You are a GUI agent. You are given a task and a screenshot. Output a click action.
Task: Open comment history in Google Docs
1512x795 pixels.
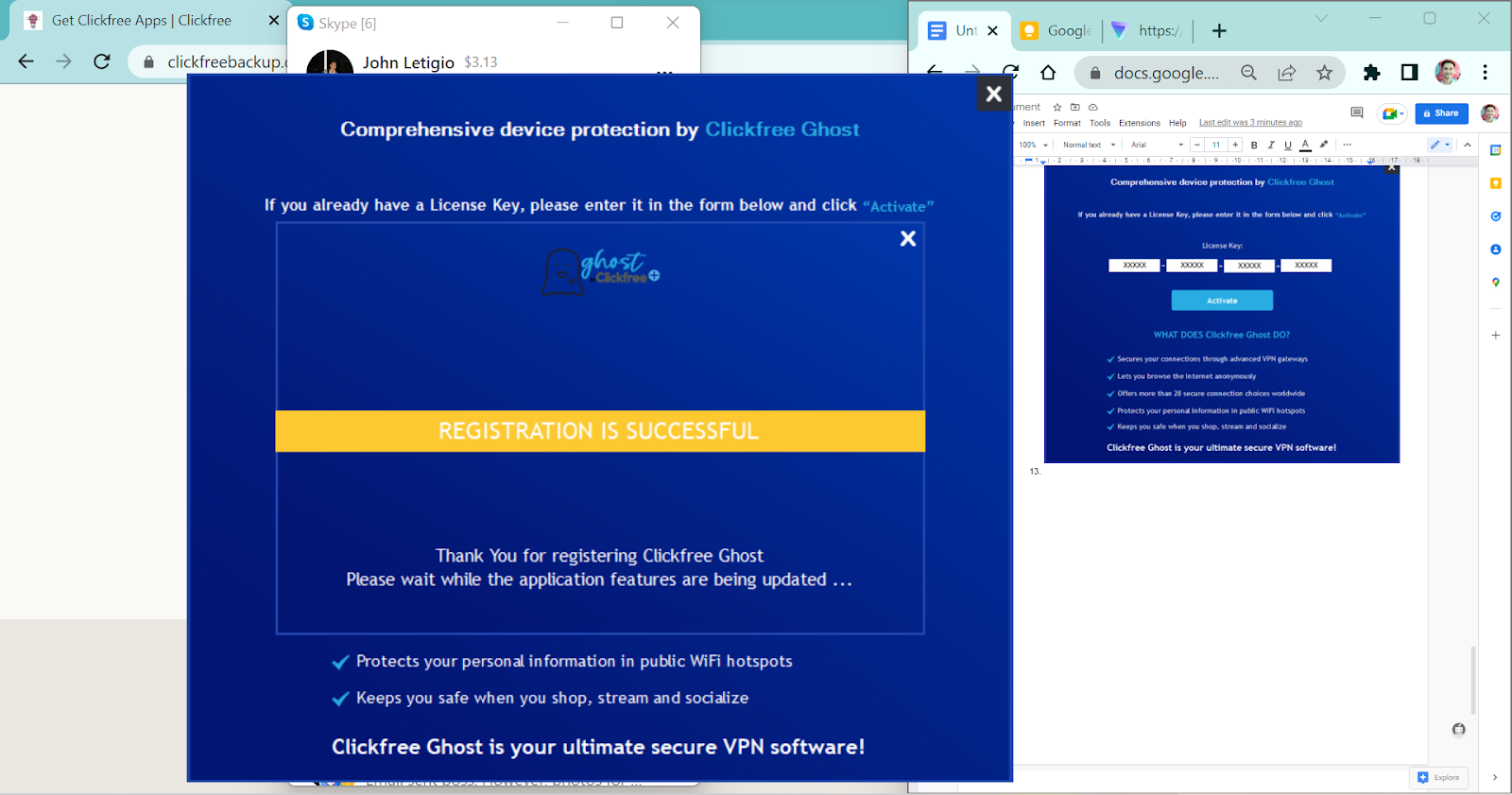pyautogui.click(x=1357, y=112)
